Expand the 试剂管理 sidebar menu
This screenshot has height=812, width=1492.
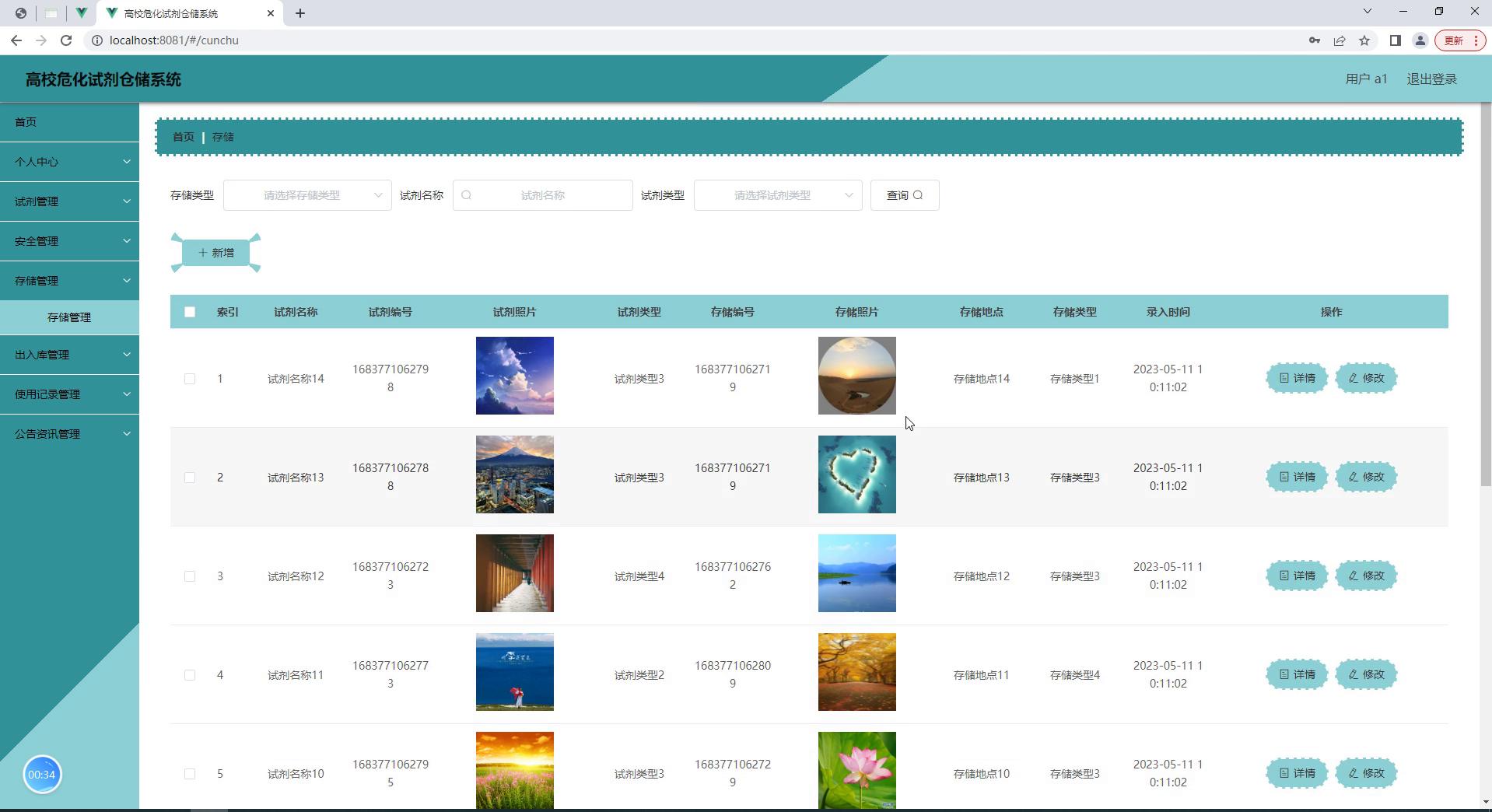[69, 201]
